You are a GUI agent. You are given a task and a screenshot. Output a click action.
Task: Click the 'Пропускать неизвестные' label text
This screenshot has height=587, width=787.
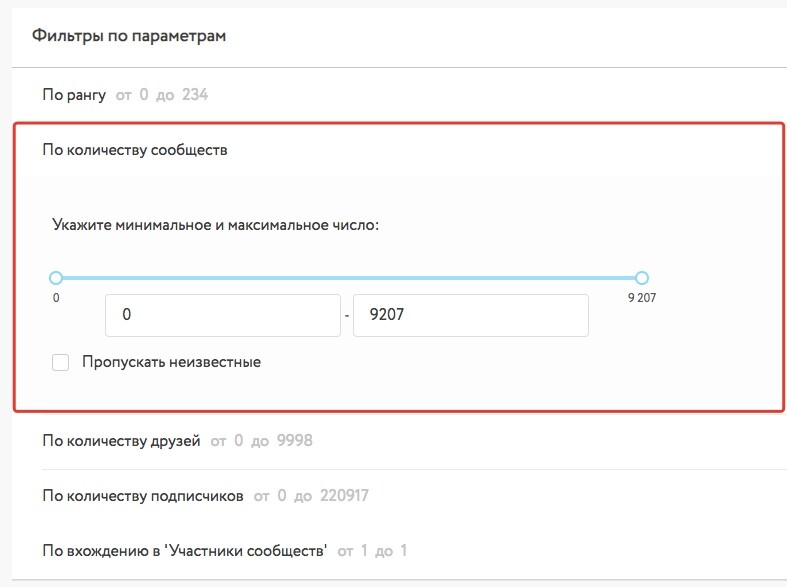(x=172, y=362)
